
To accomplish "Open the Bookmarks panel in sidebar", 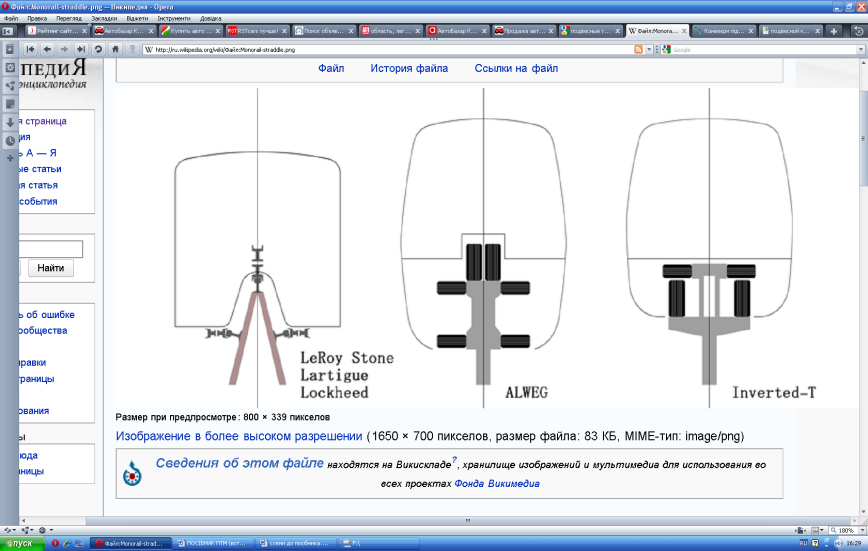I will [x=10, y=49].
